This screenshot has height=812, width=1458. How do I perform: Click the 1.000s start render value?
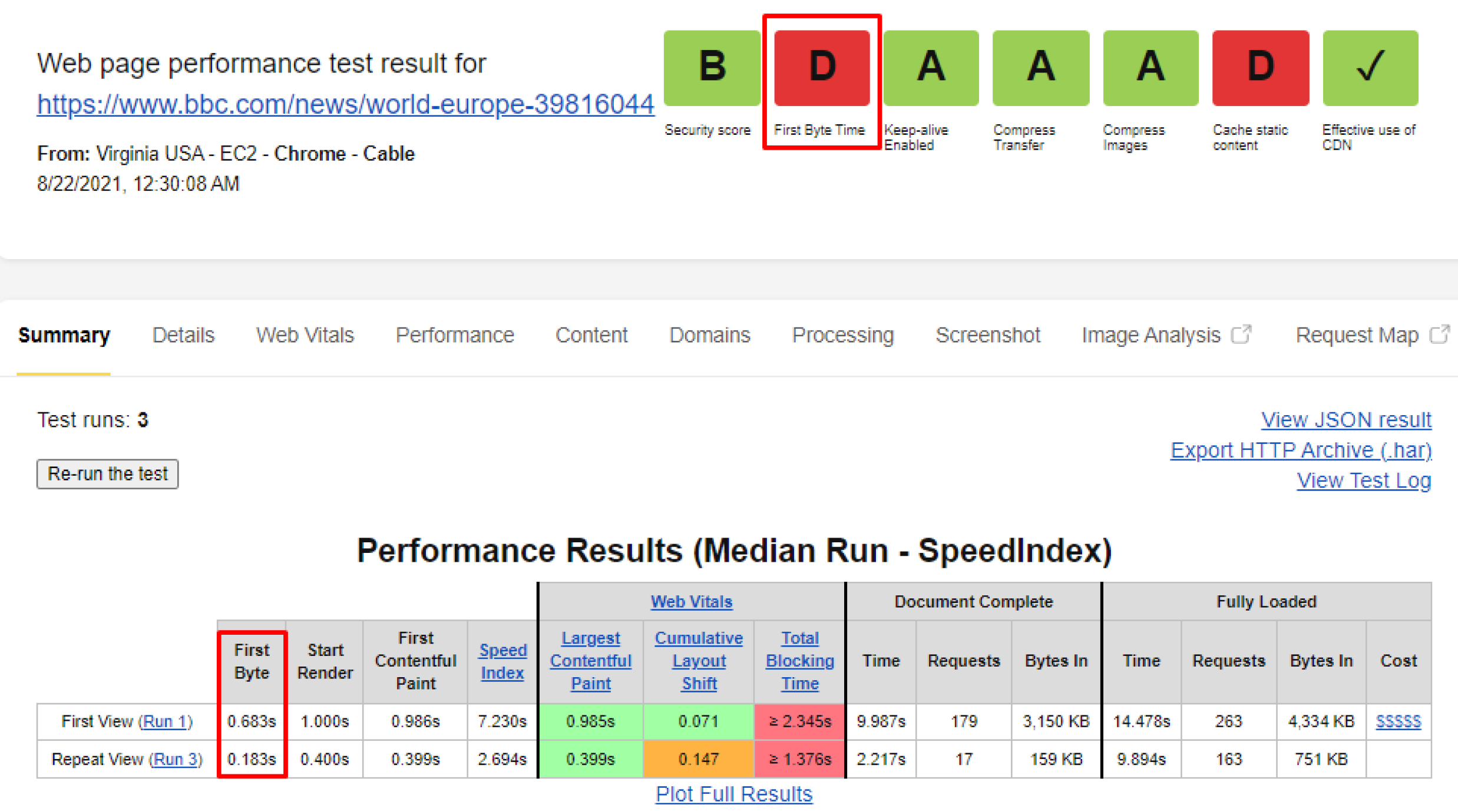(x=325, y=721)
